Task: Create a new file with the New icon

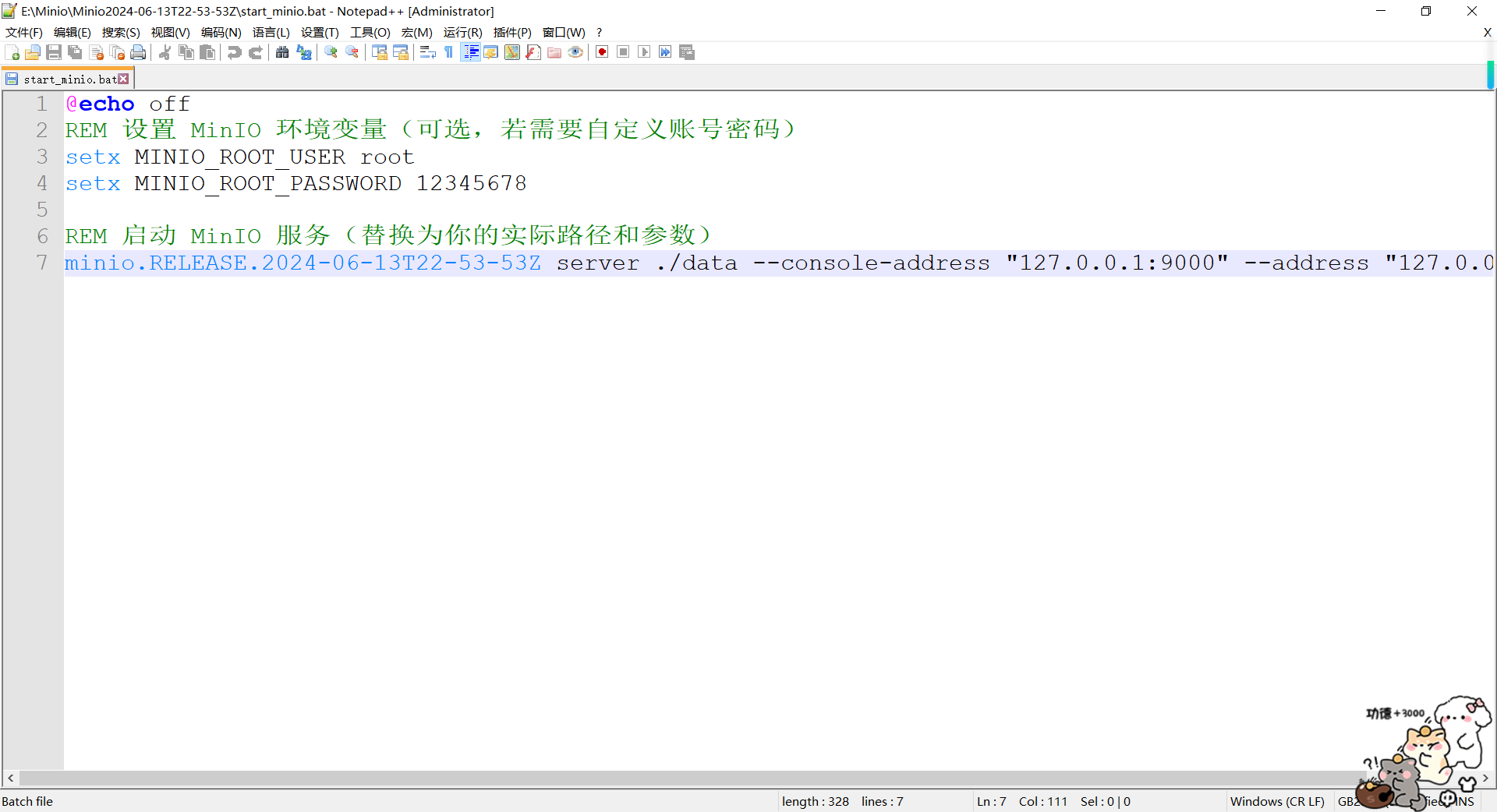Action: pos(12,52)
